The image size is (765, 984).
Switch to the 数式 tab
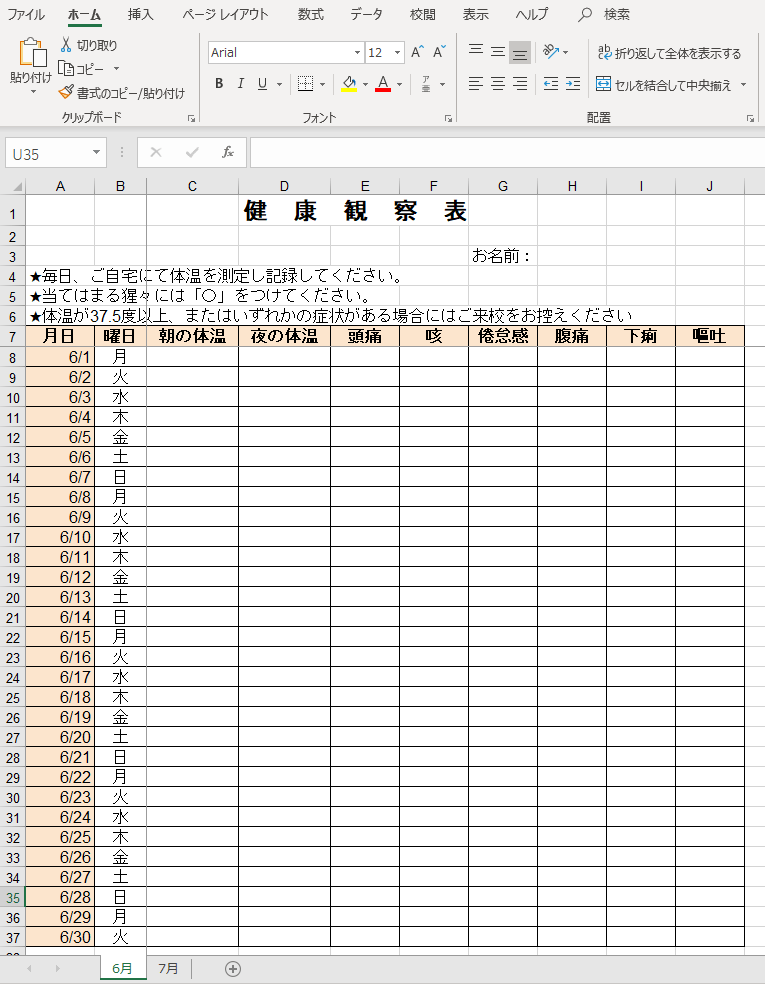tap(311, 14)
